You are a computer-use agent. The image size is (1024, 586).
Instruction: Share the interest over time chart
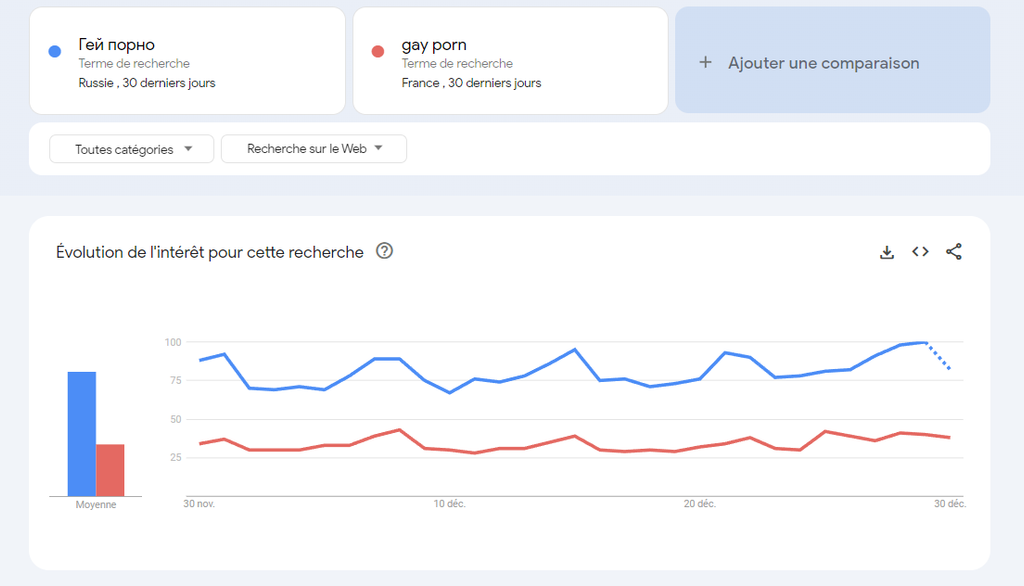pyautogui.click(x=954, y=252)
